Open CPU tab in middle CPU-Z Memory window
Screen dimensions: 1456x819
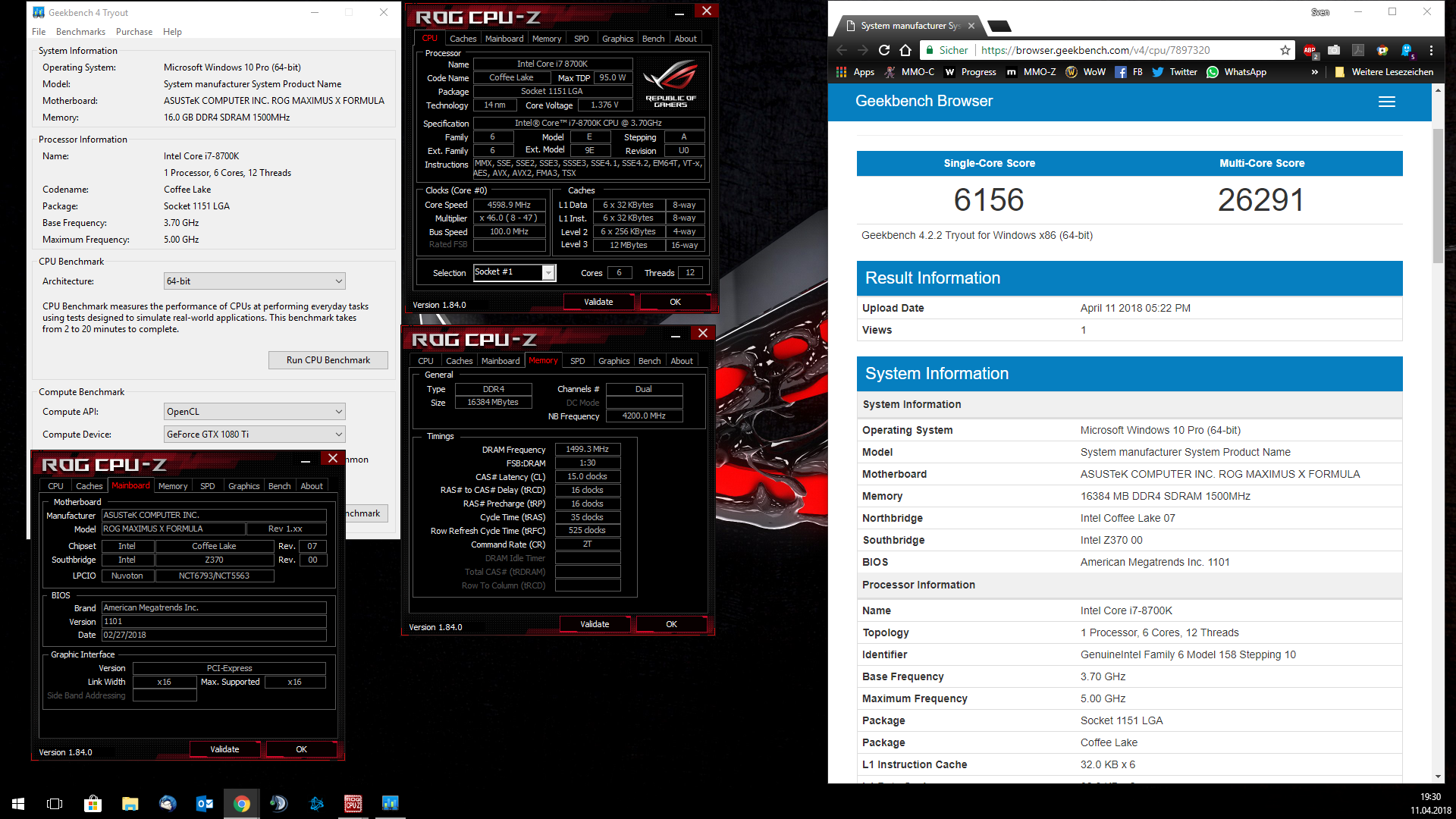tap(425, 361)
